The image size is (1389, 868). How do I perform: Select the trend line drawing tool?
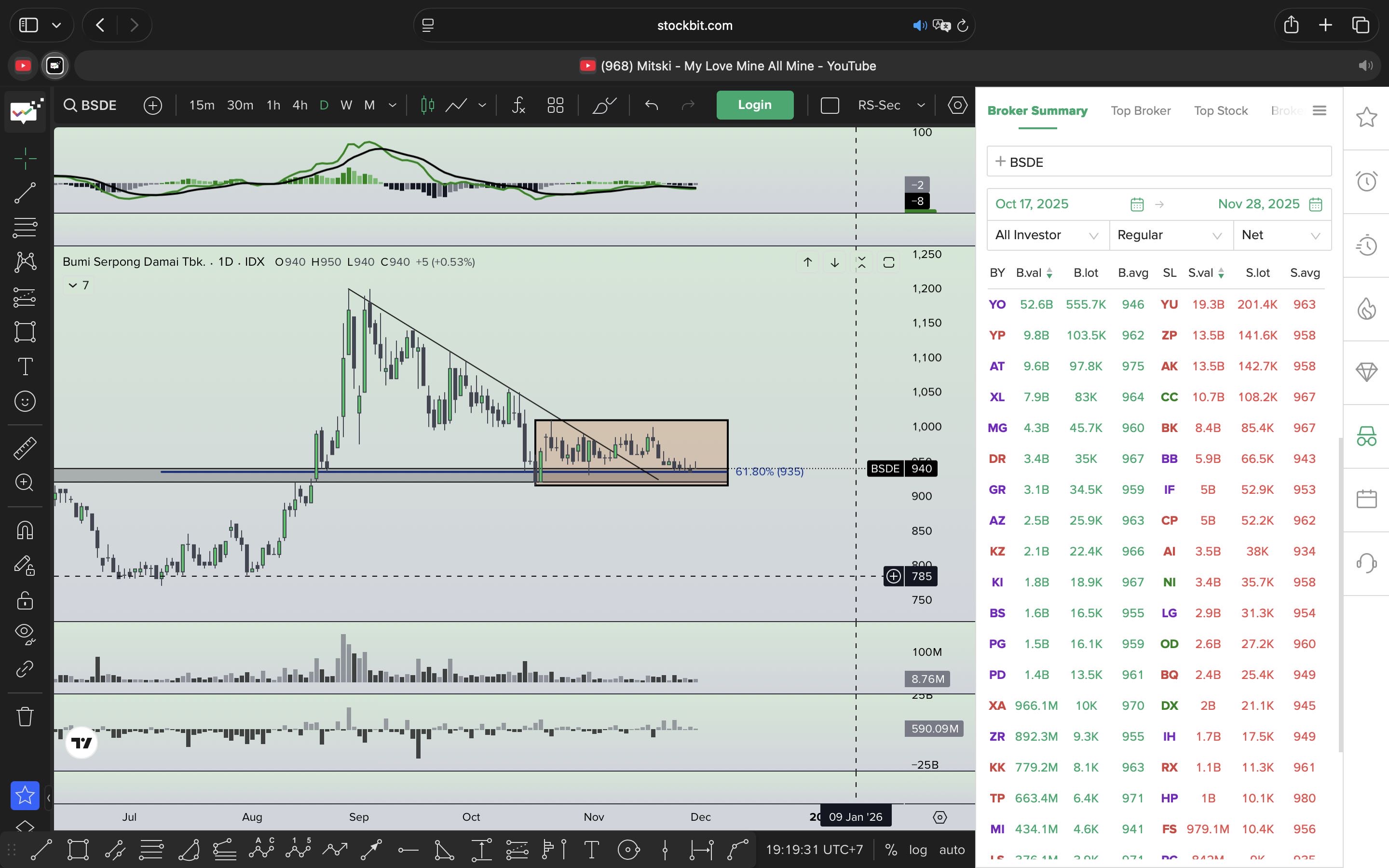click(x=25, y=193)
